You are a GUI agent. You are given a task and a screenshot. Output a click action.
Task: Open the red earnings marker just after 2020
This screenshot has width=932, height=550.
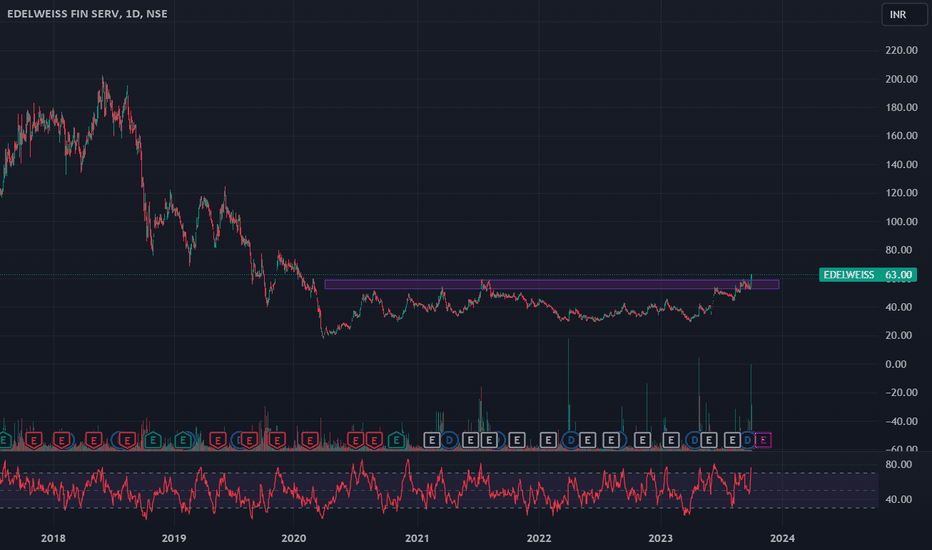coord(310,441)
